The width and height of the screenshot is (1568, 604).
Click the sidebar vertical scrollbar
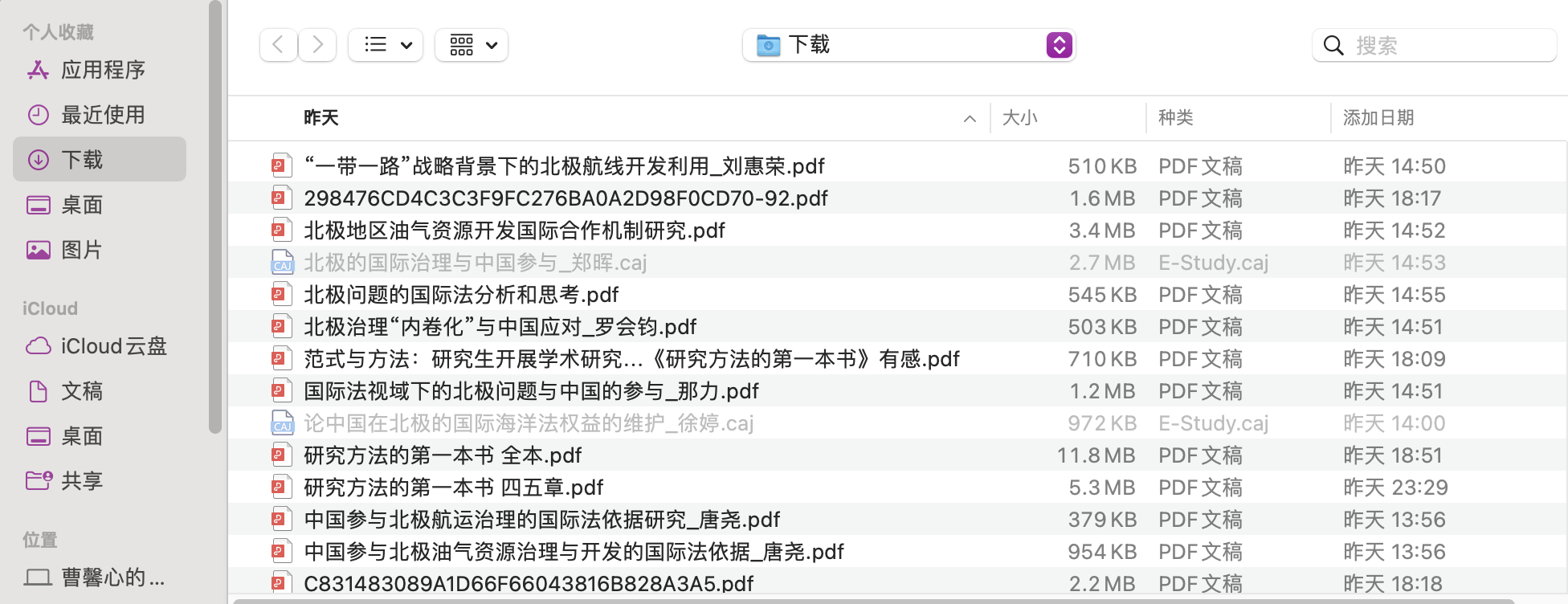pyautogui.click(x=214, y=217)
